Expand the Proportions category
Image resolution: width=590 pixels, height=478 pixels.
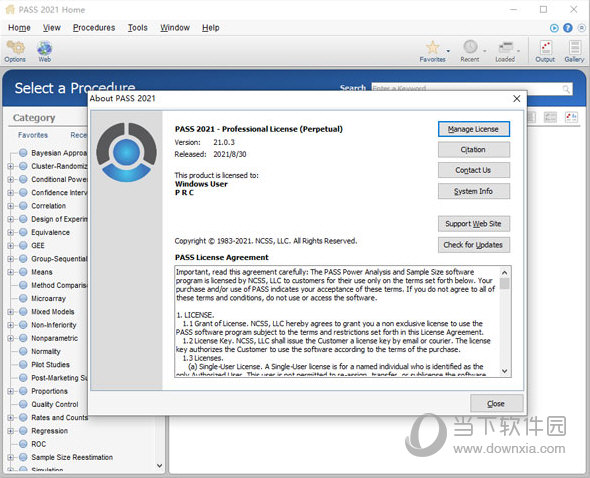(x=11, y=391)
